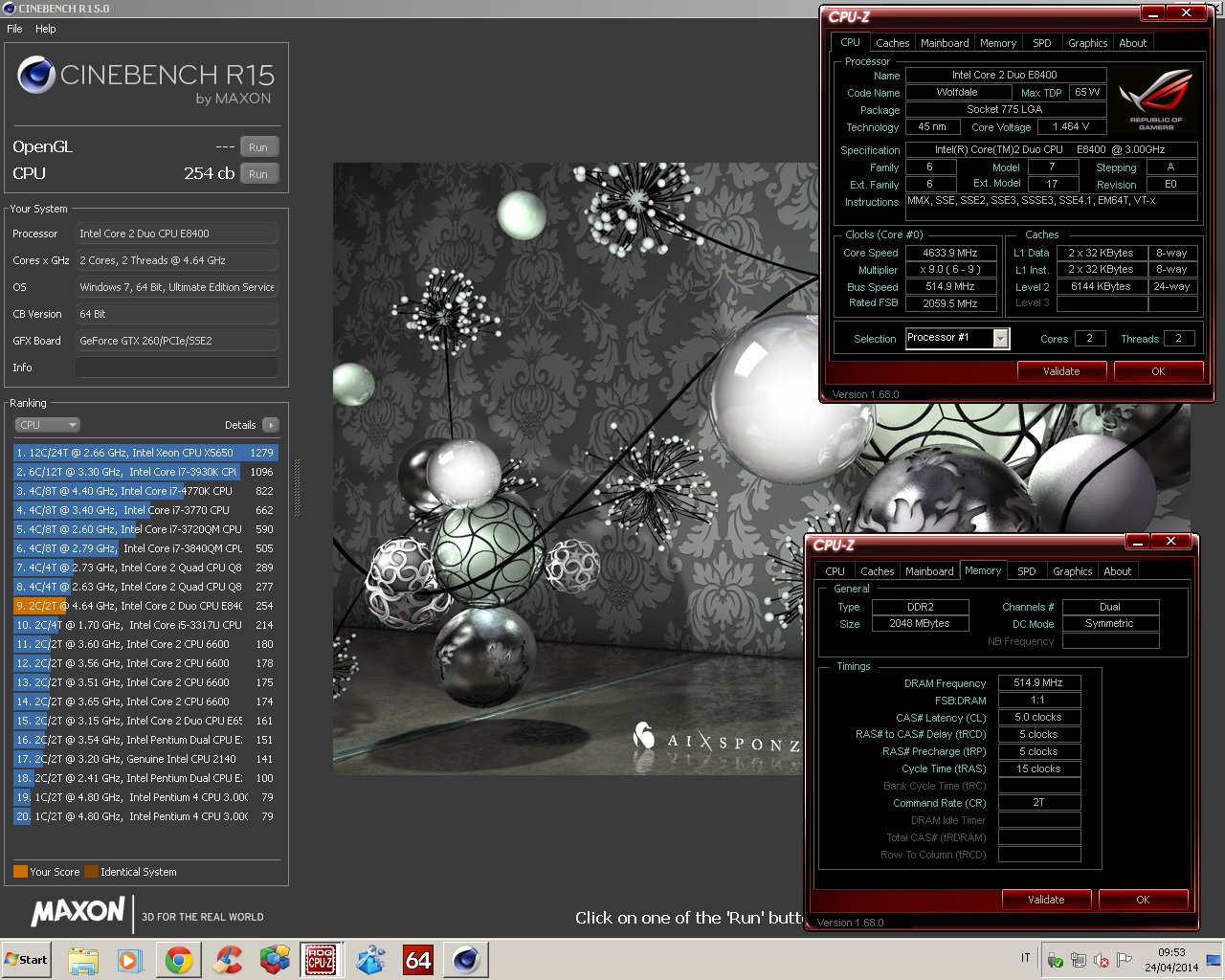1225x980 pixels.
Task: Open the volume tray icon
Action: (x=1102, y=960)
